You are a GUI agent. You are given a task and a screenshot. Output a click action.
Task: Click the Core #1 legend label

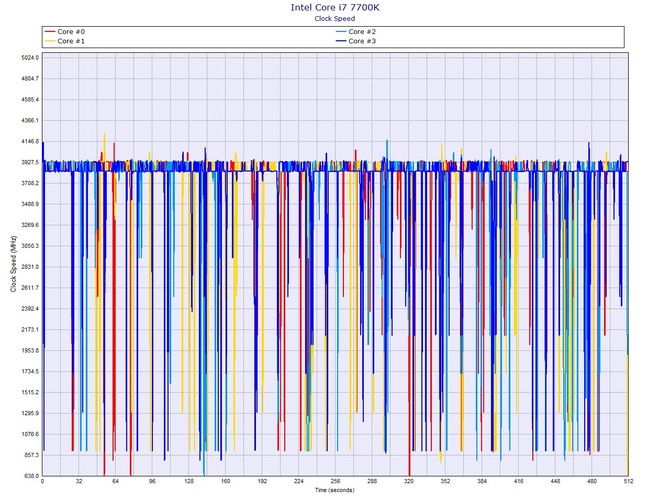(x=71, y=41)
